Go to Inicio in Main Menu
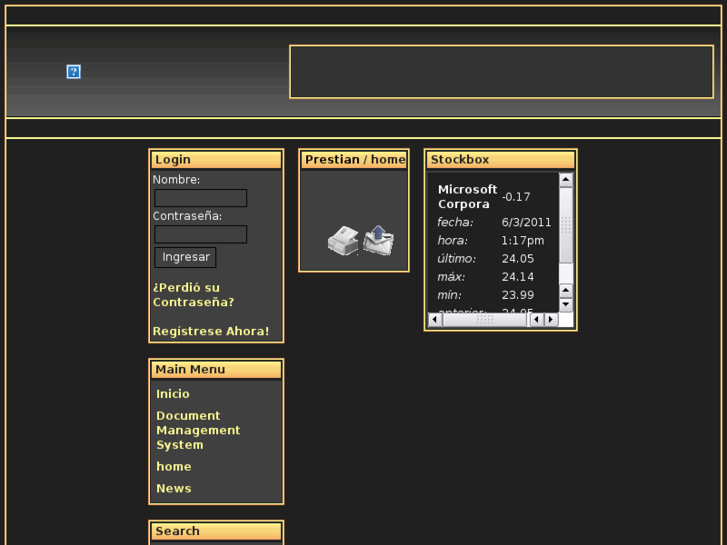 click(172, 394)
